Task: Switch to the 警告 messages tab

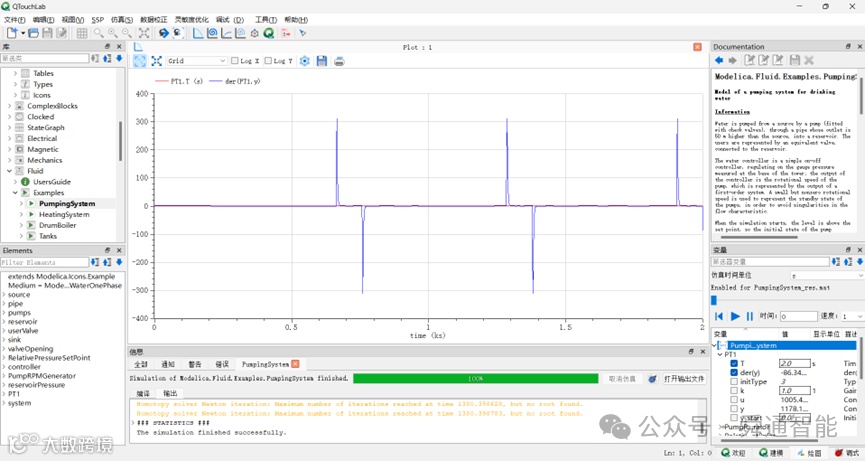Action: pos(195,364)
